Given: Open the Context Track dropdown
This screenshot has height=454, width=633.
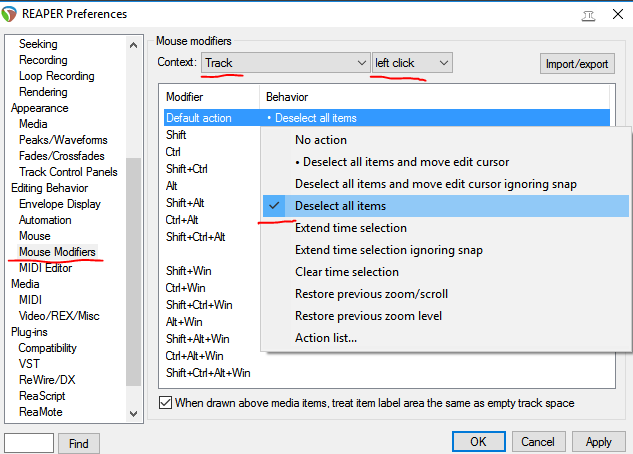Looking at the screenshot, I should pos(286,63).
